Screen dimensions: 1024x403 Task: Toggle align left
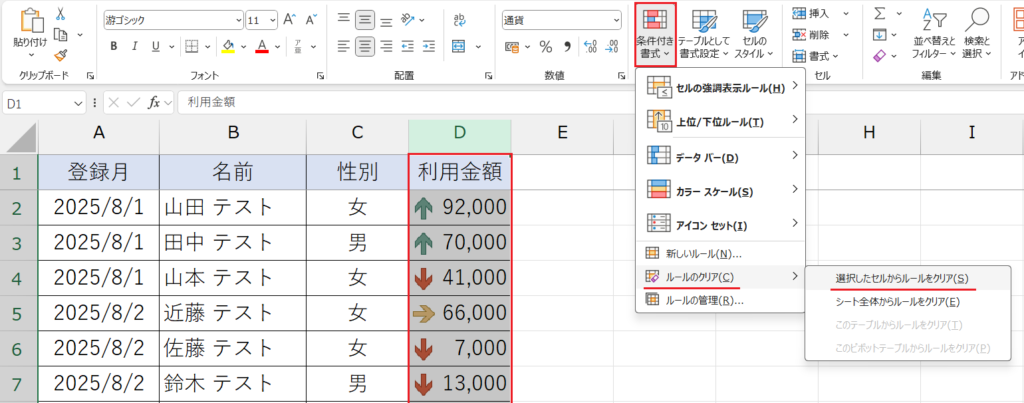click(x=344, y=46)
